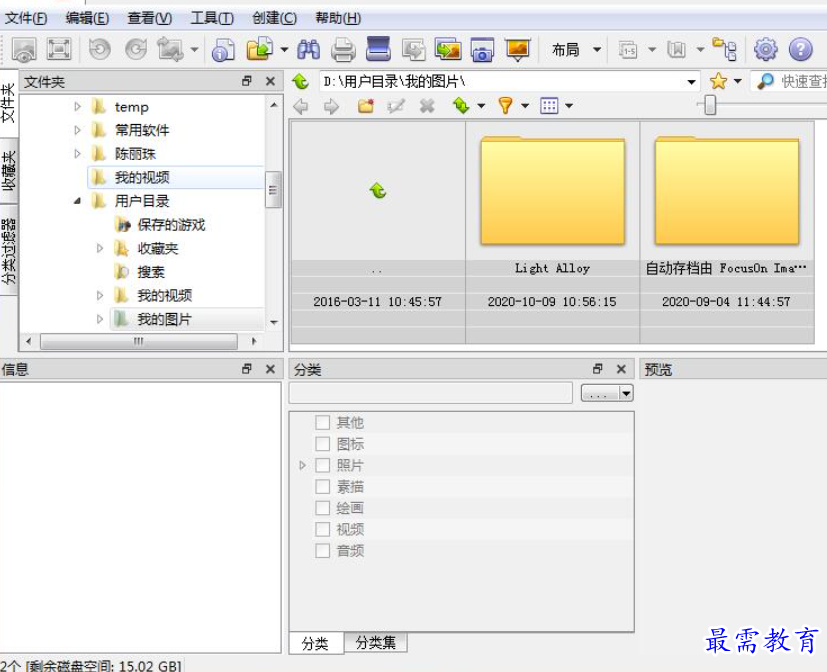Create a new folder

tap(366, 106)
